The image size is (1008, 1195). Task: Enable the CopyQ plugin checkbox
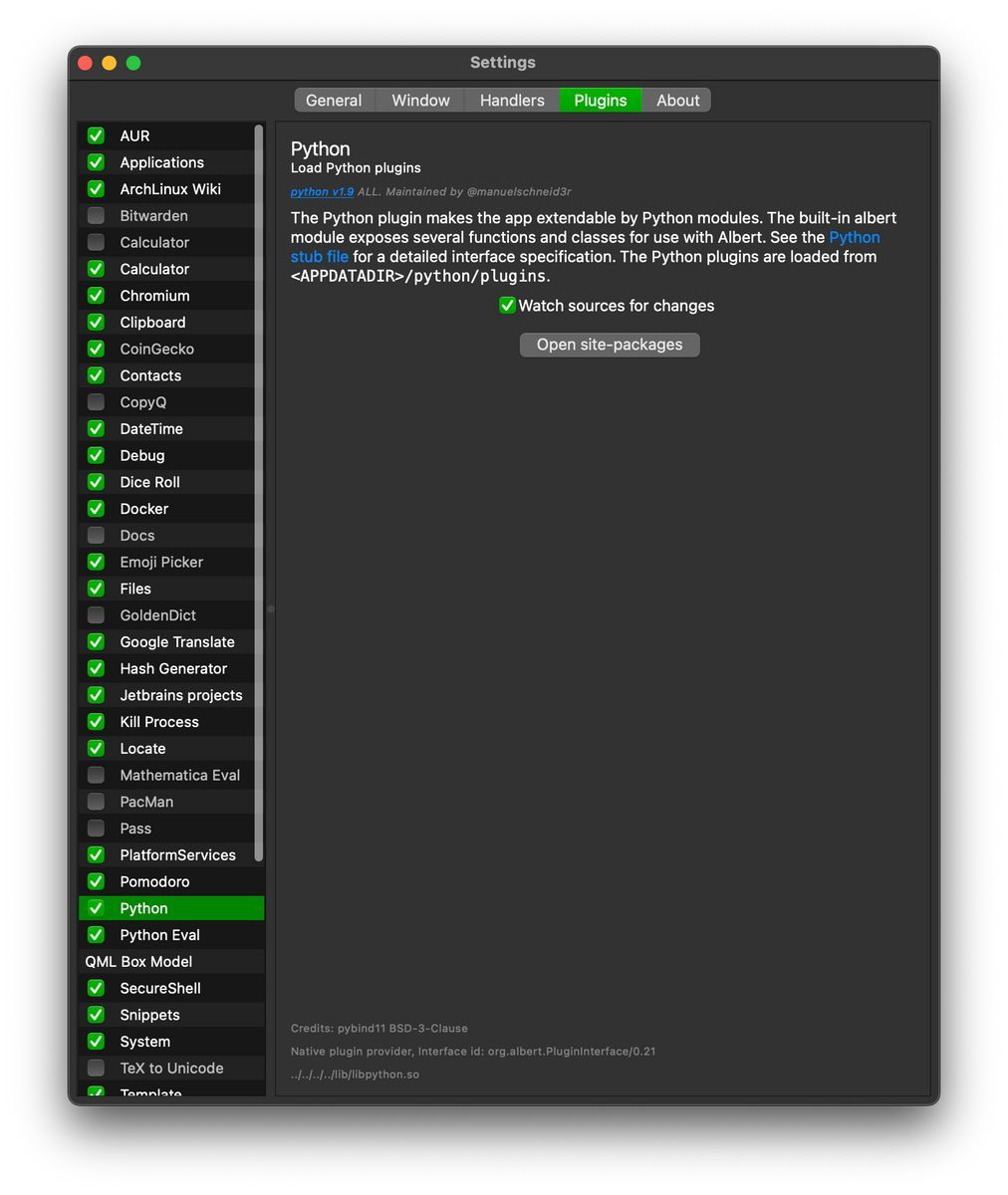click(97, 402)
